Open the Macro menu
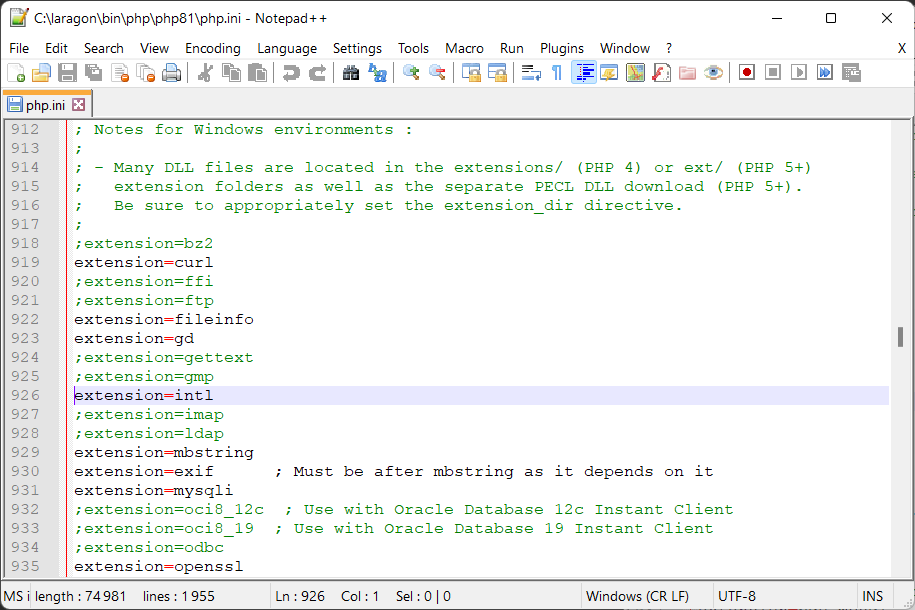The width and height of the screenshot is (915, 610). pyautogui.click(x=465, y=48)
